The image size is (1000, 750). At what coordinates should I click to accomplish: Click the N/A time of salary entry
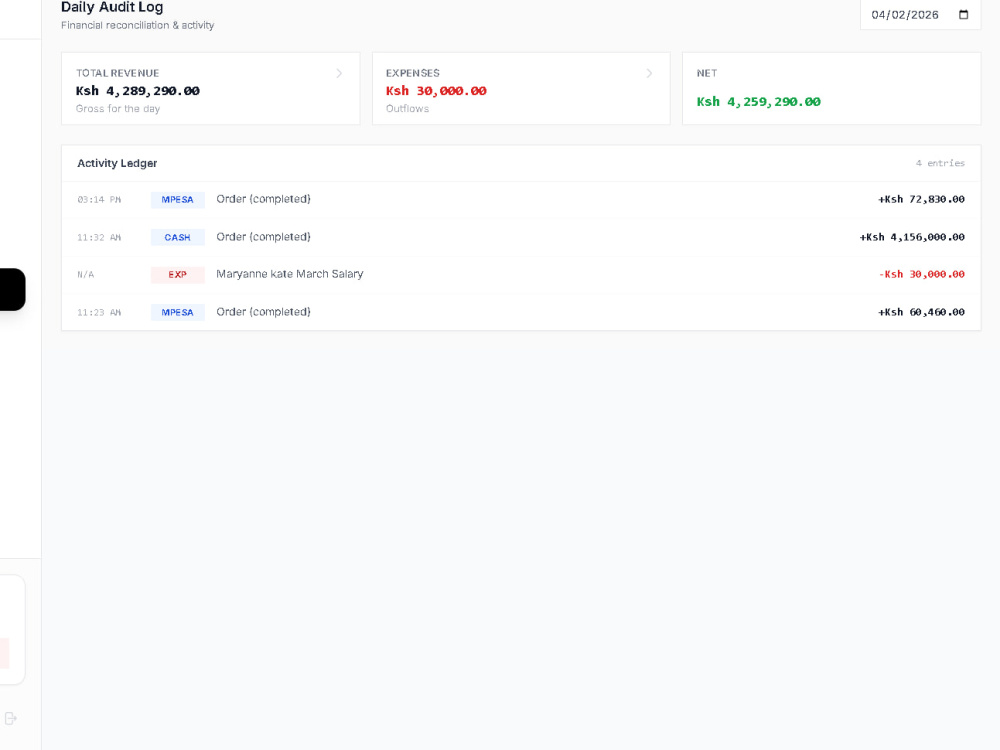coord(85,275)
